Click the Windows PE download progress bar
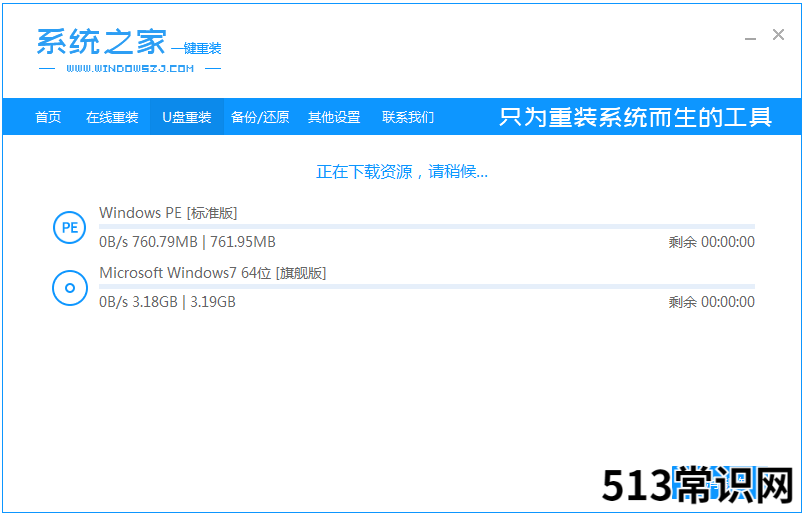 coord(427,226)
